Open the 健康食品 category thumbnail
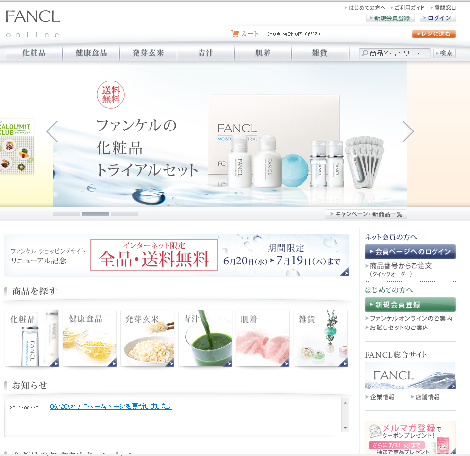470x456 pixels. [x=90, y=338]
